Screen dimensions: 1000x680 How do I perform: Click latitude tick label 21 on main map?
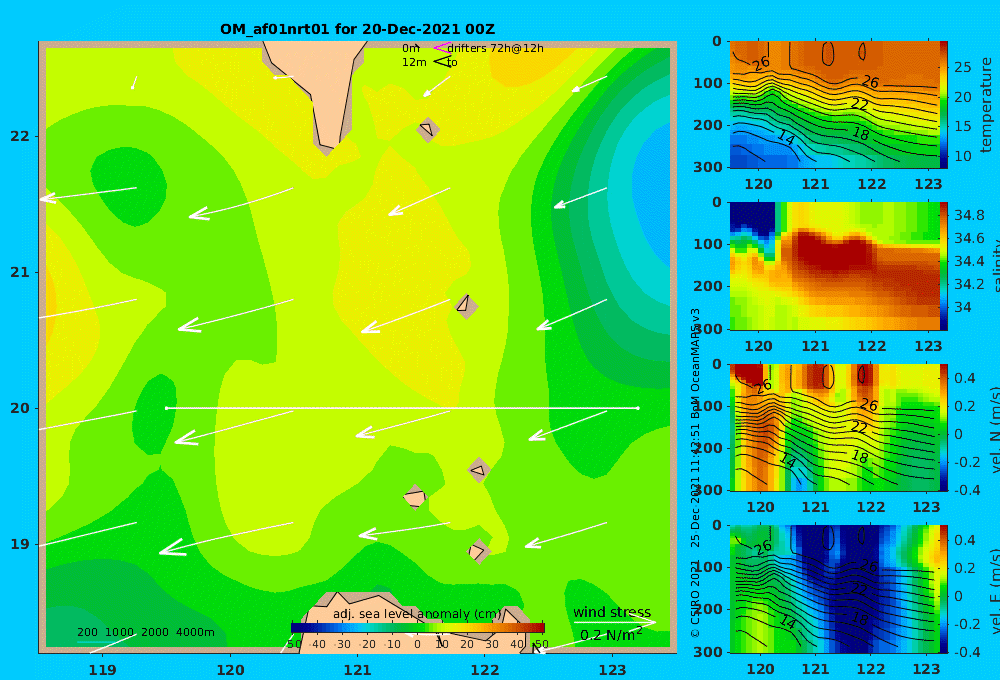20,272
